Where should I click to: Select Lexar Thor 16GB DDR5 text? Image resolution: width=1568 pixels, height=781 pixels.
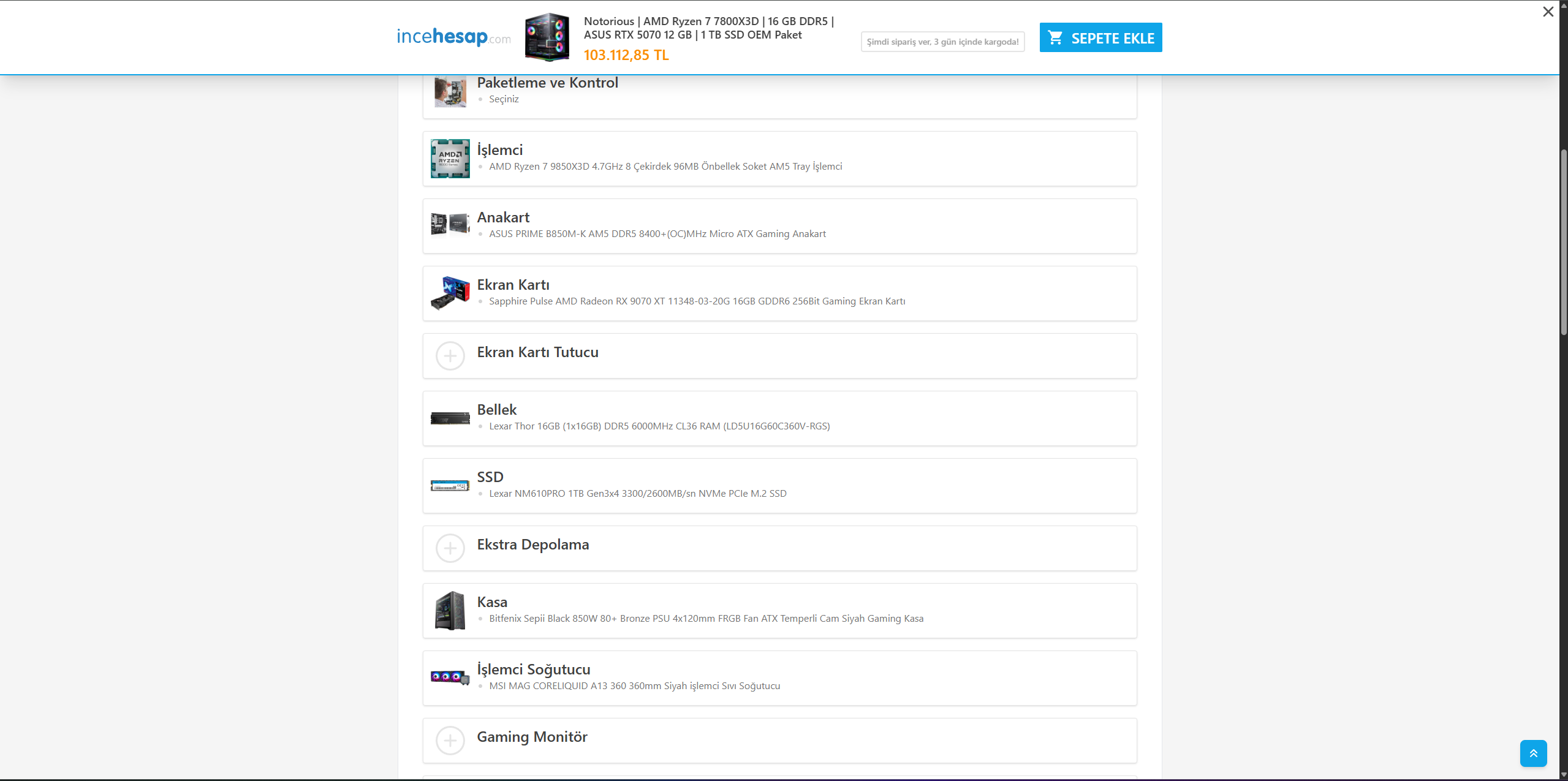tap(659, 426)
